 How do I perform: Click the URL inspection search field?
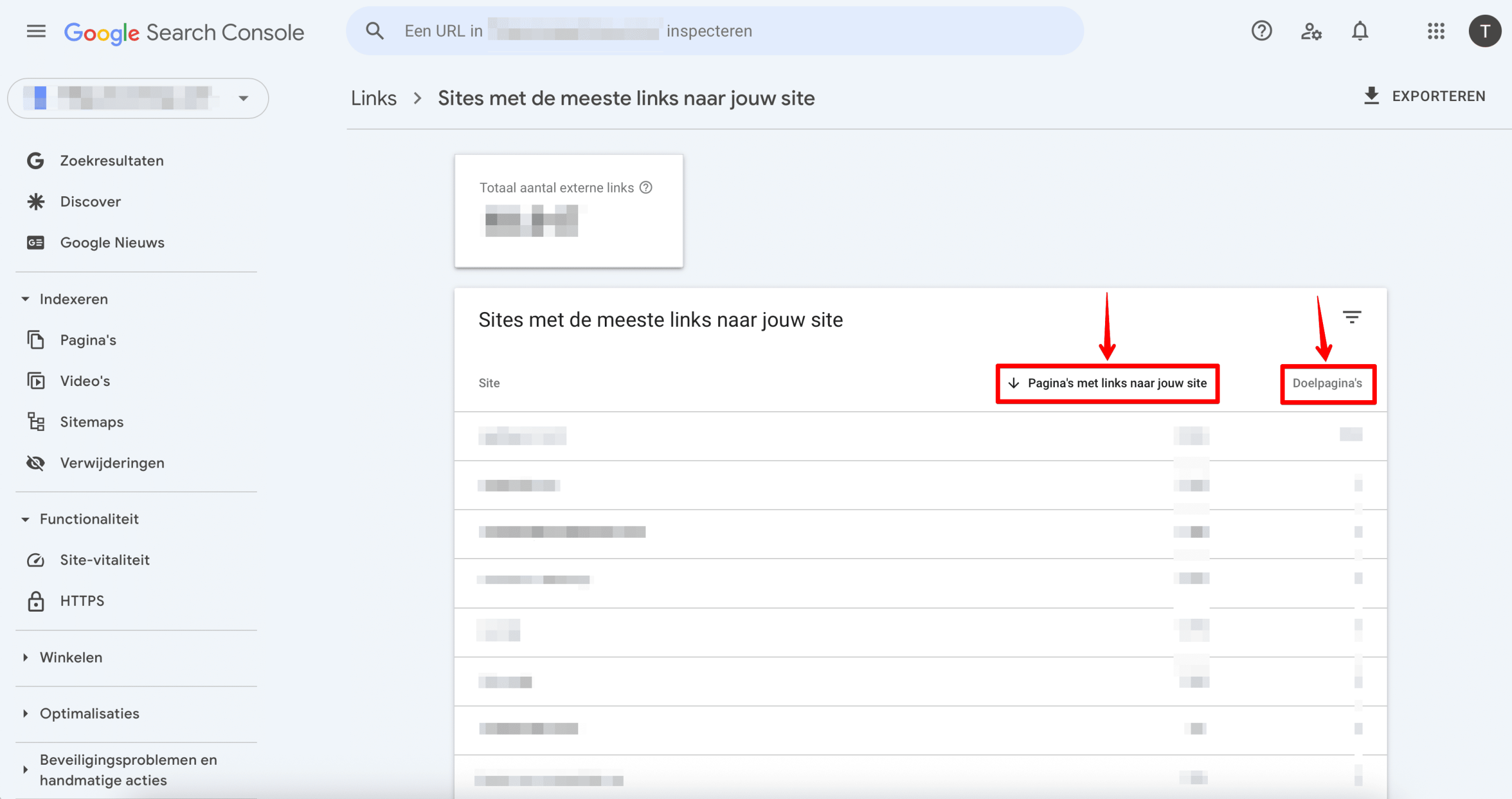click(715, 31)
